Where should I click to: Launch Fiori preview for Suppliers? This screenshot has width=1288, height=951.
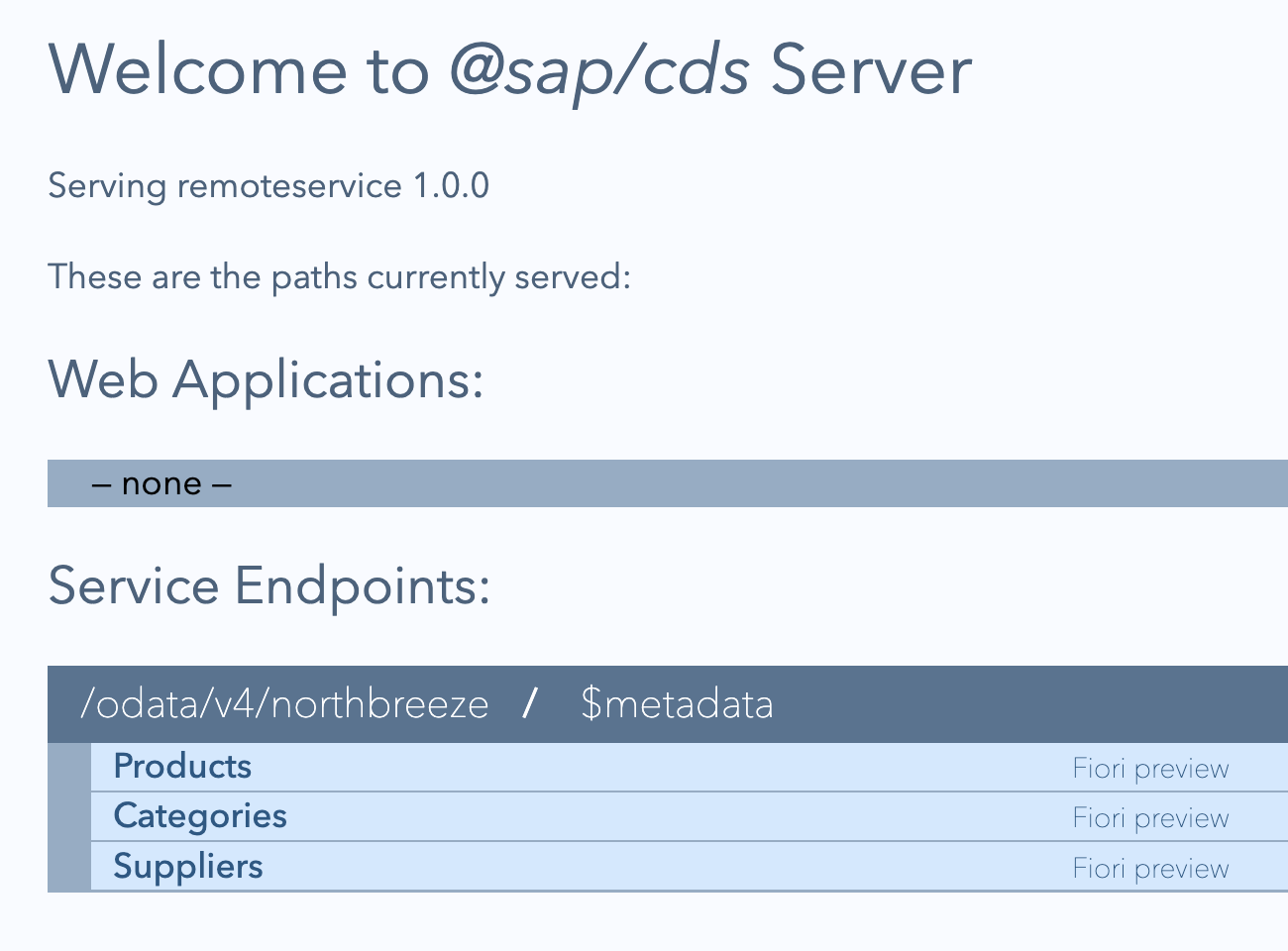point(1150,869)
